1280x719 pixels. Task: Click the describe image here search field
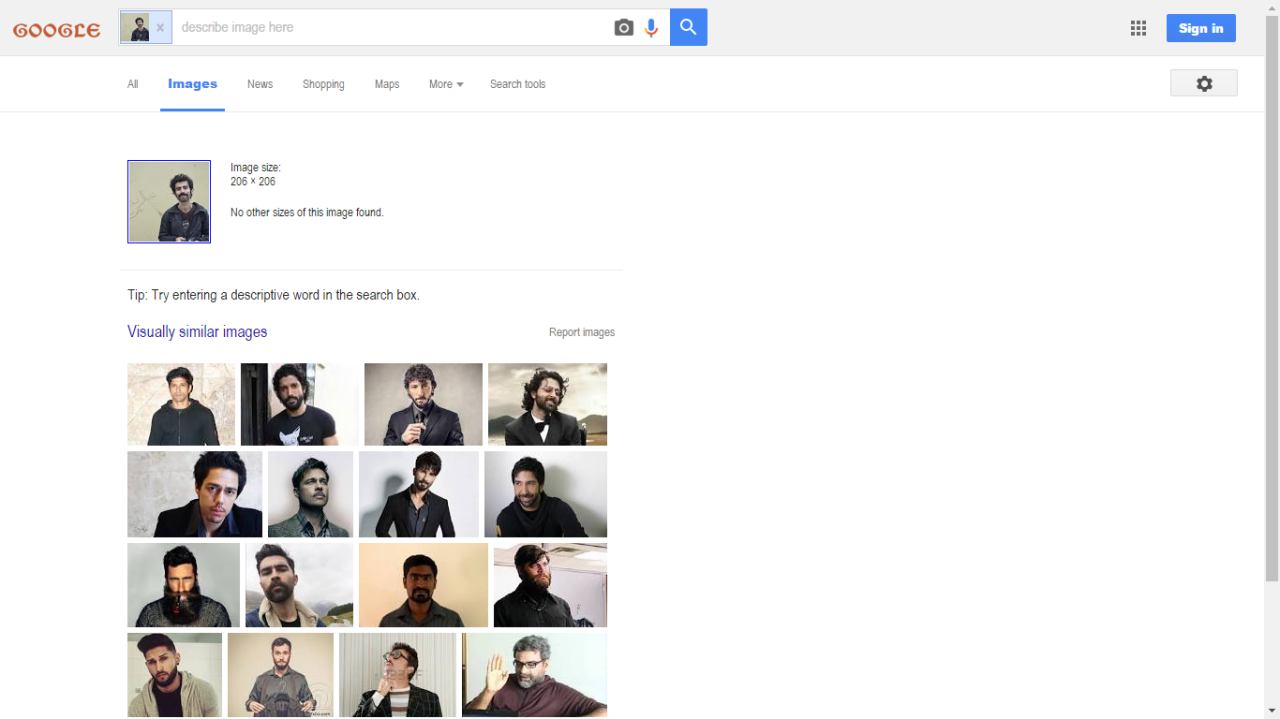[390, 28]
